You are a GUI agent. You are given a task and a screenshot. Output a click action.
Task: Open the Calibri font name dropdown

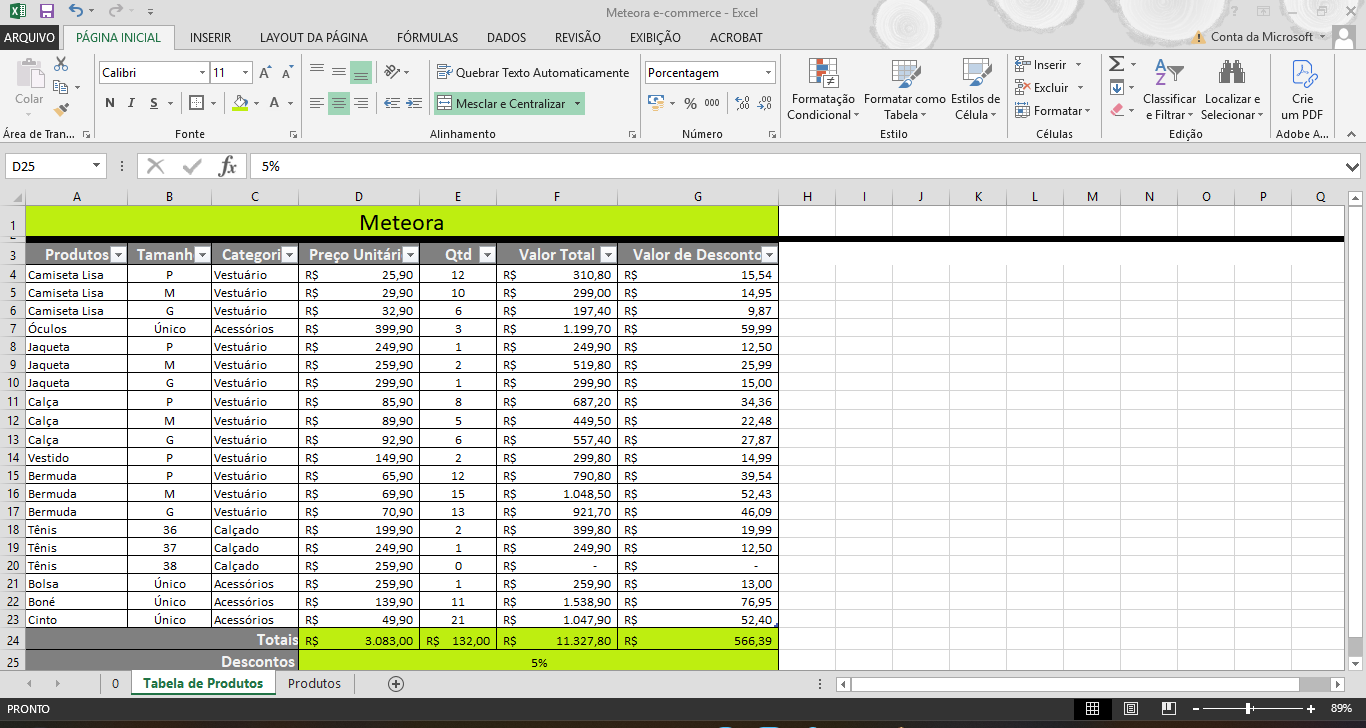[200, 73]
